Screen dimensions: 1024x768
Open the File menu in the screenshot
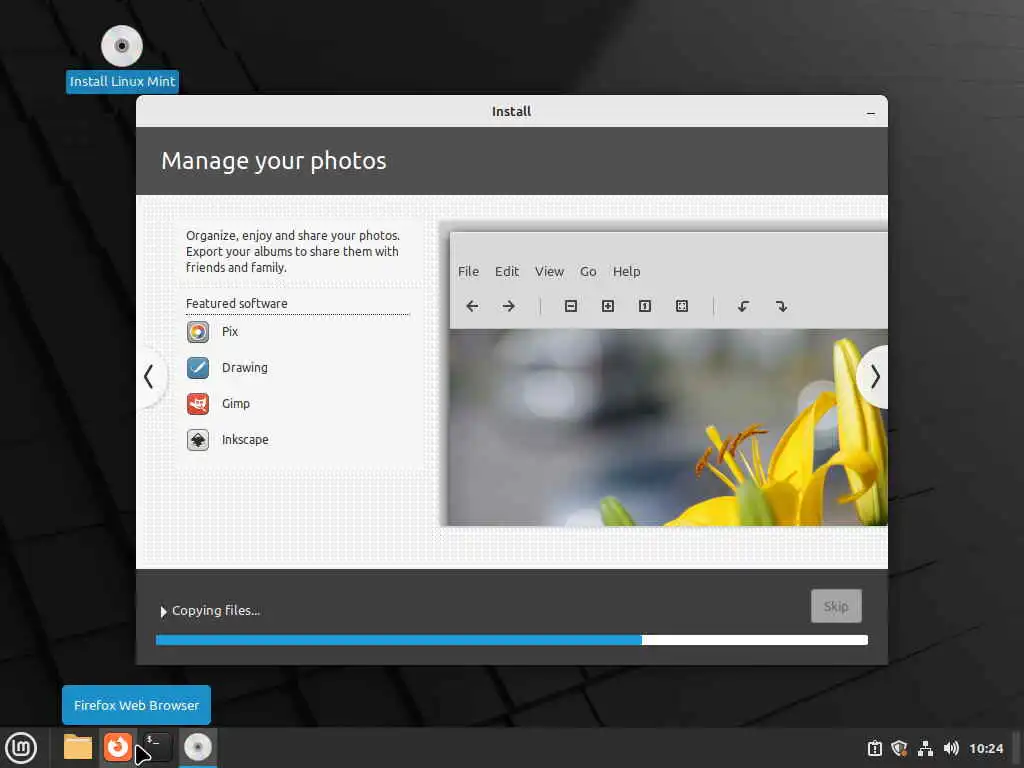(468, 272)
